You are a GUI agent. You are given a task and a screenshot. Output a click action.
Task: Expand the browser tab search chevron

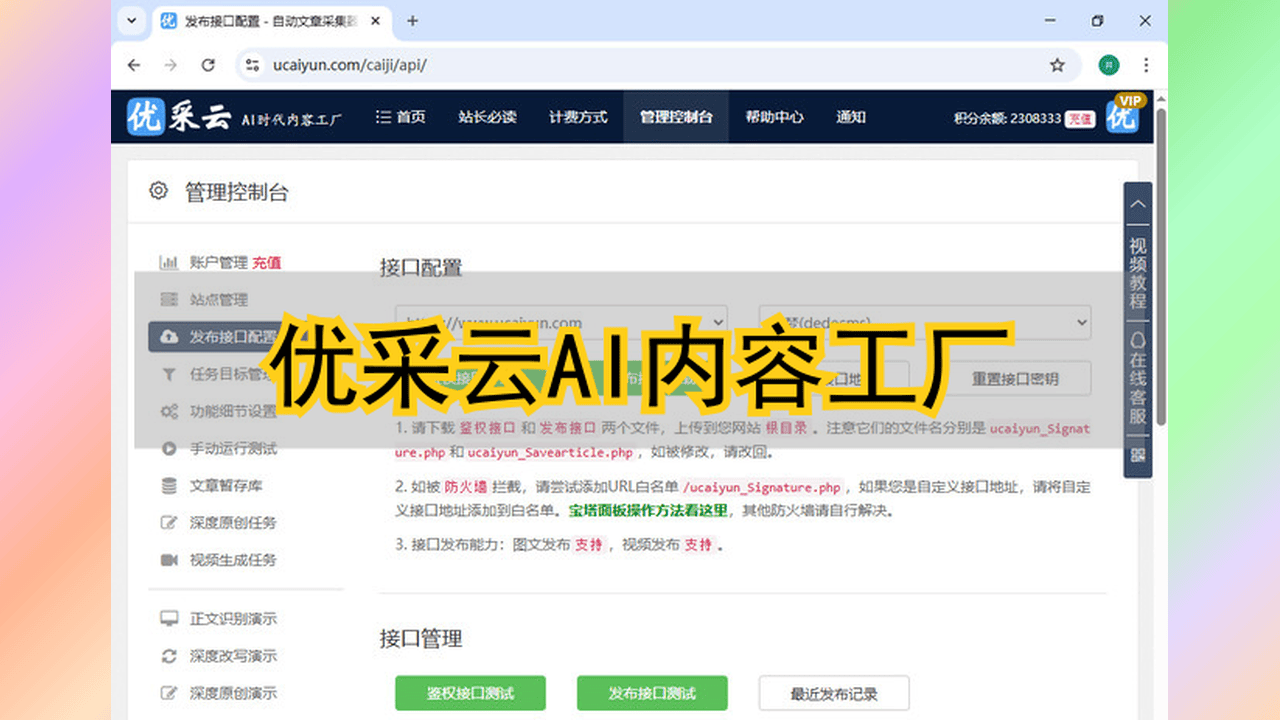coord(131,21)
